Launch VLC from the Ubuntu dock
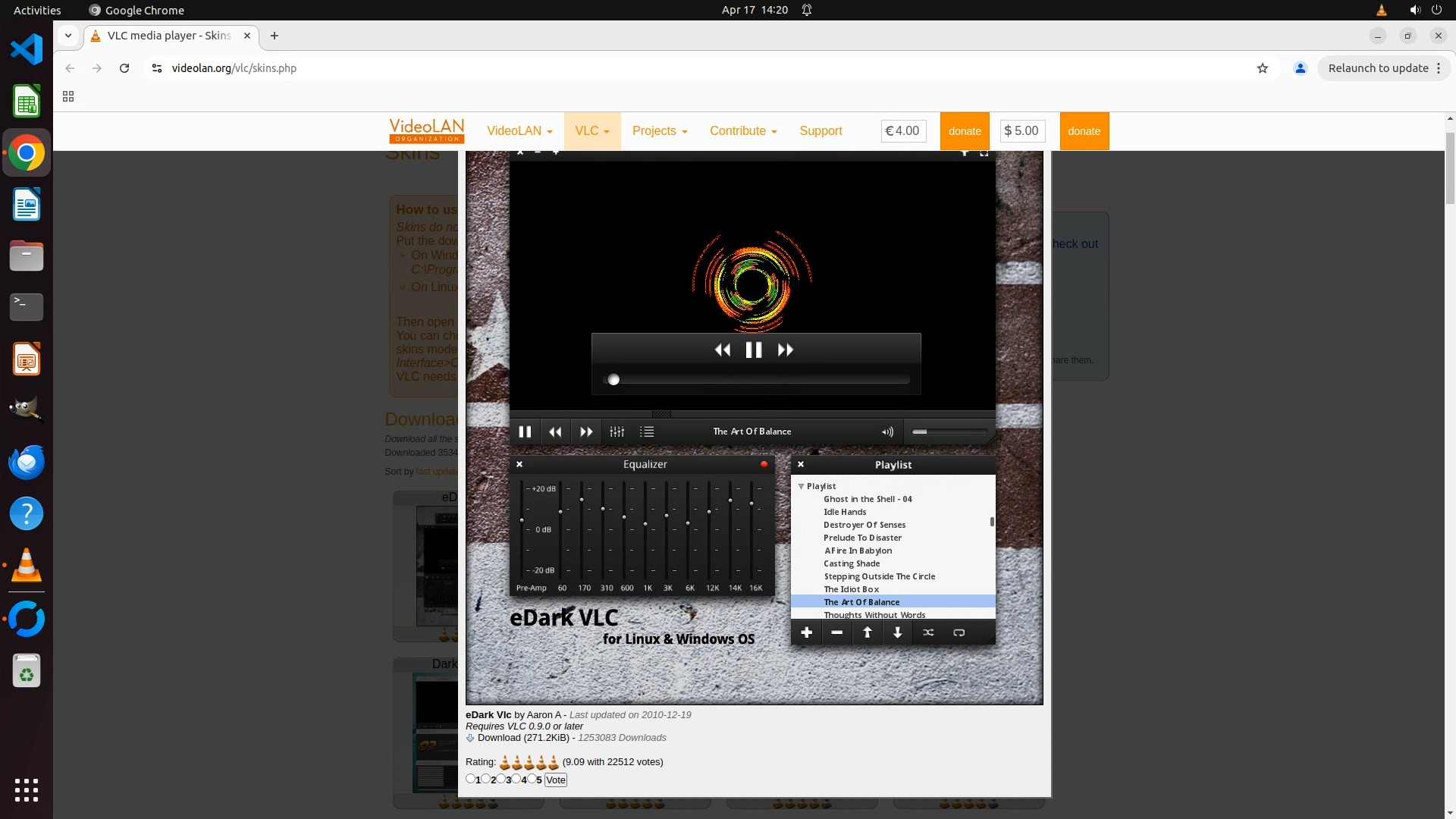The height and width of the screenshot is (819, 1456). click(x=27, y=566)
